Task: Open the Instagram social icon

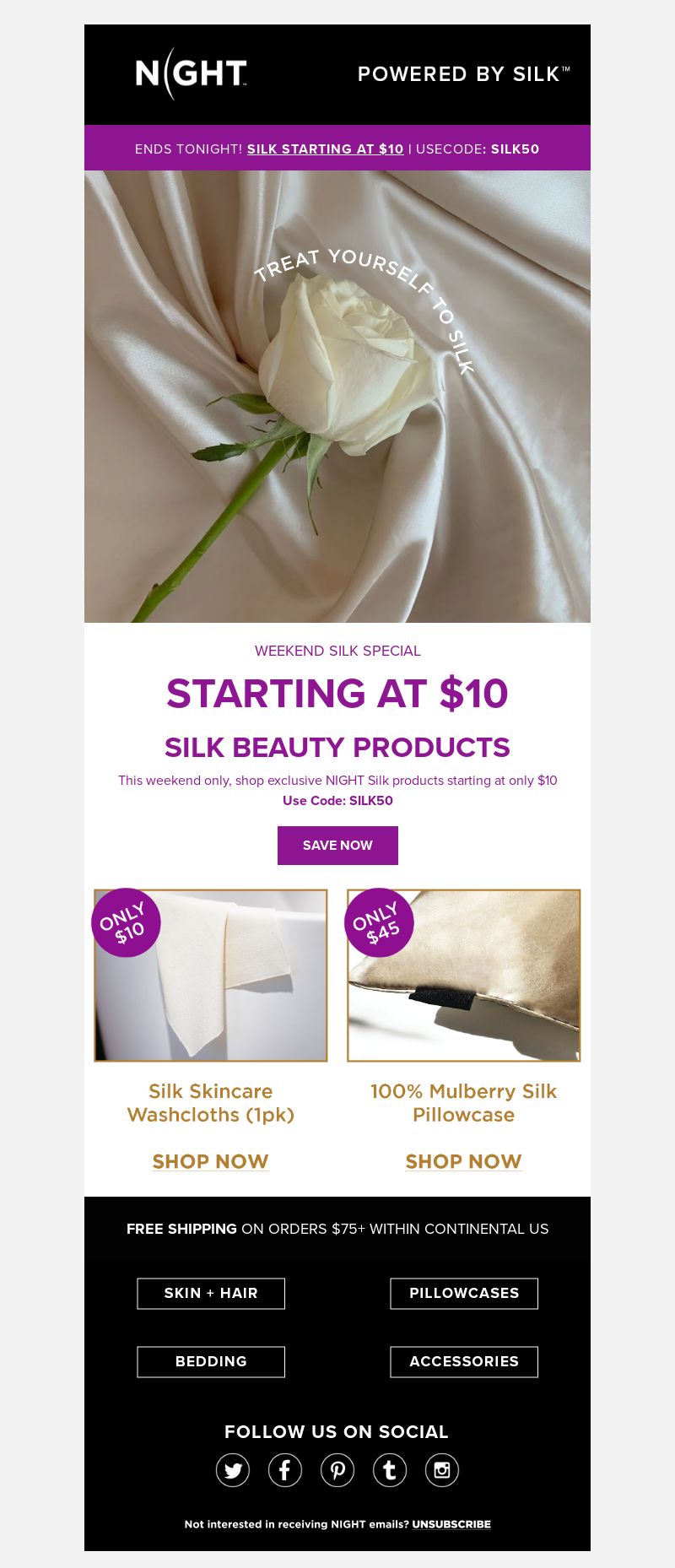Action: pos(442,1470)
